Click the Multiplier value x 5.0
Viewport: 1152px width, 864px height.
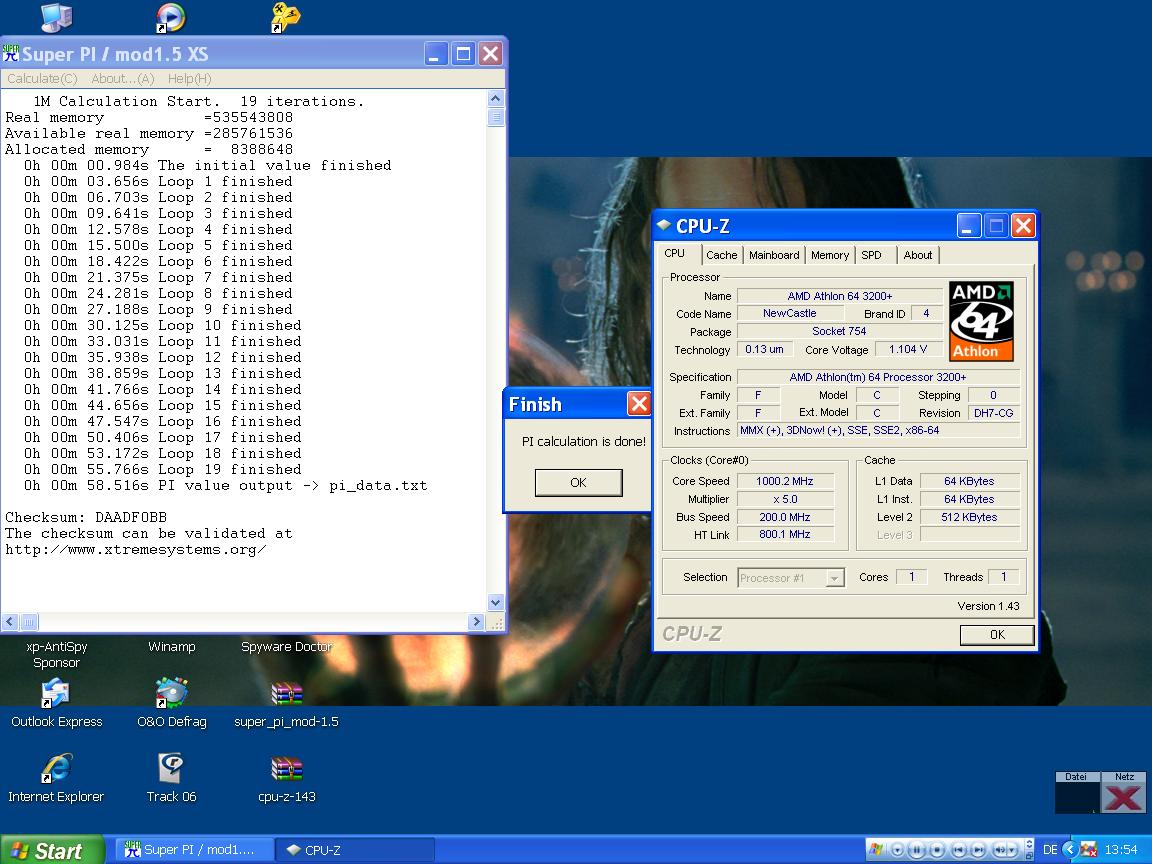point(785,499)
